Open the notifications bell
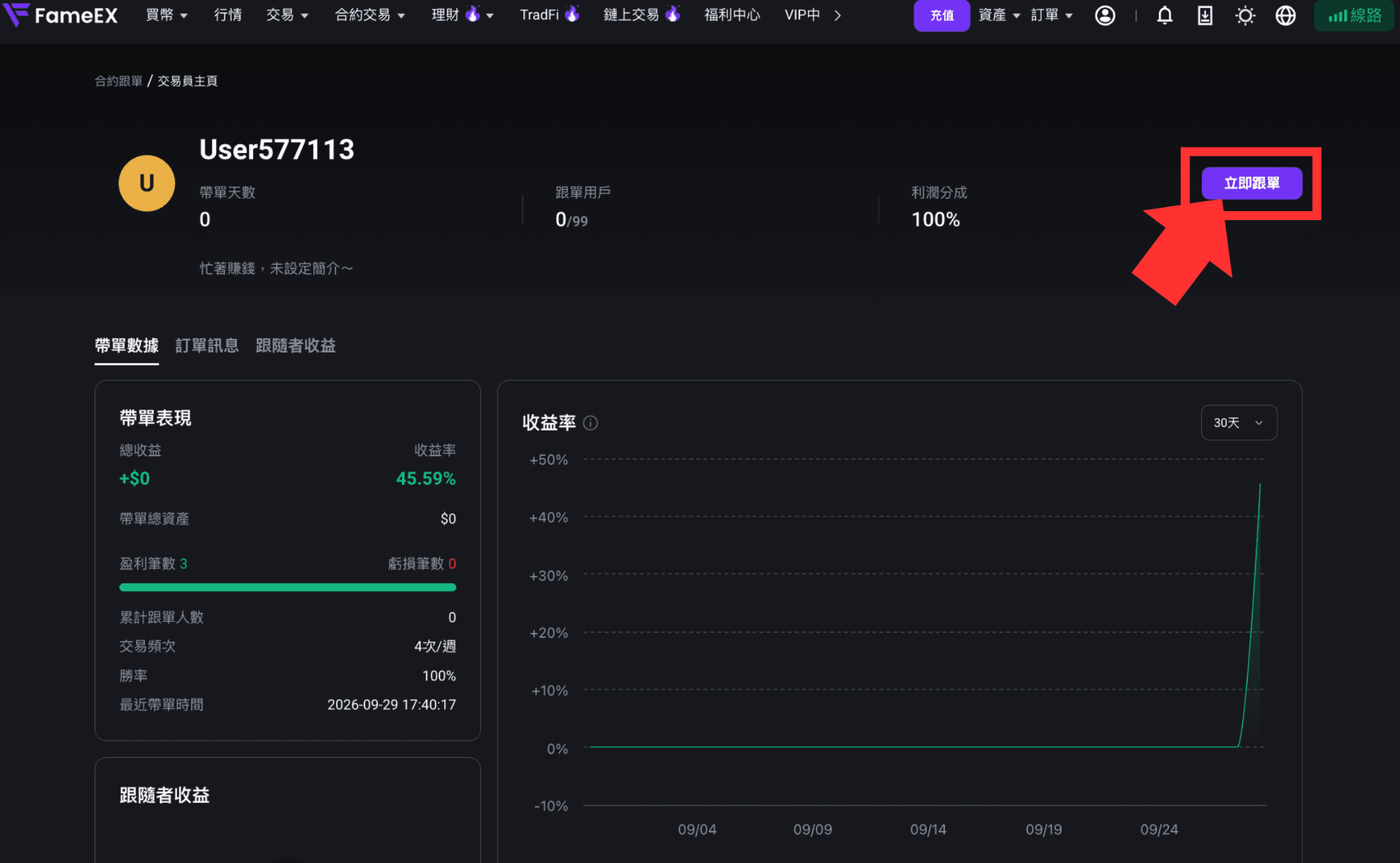The width and height of the screenshot is (1400, 863). tap(1165, 15)
